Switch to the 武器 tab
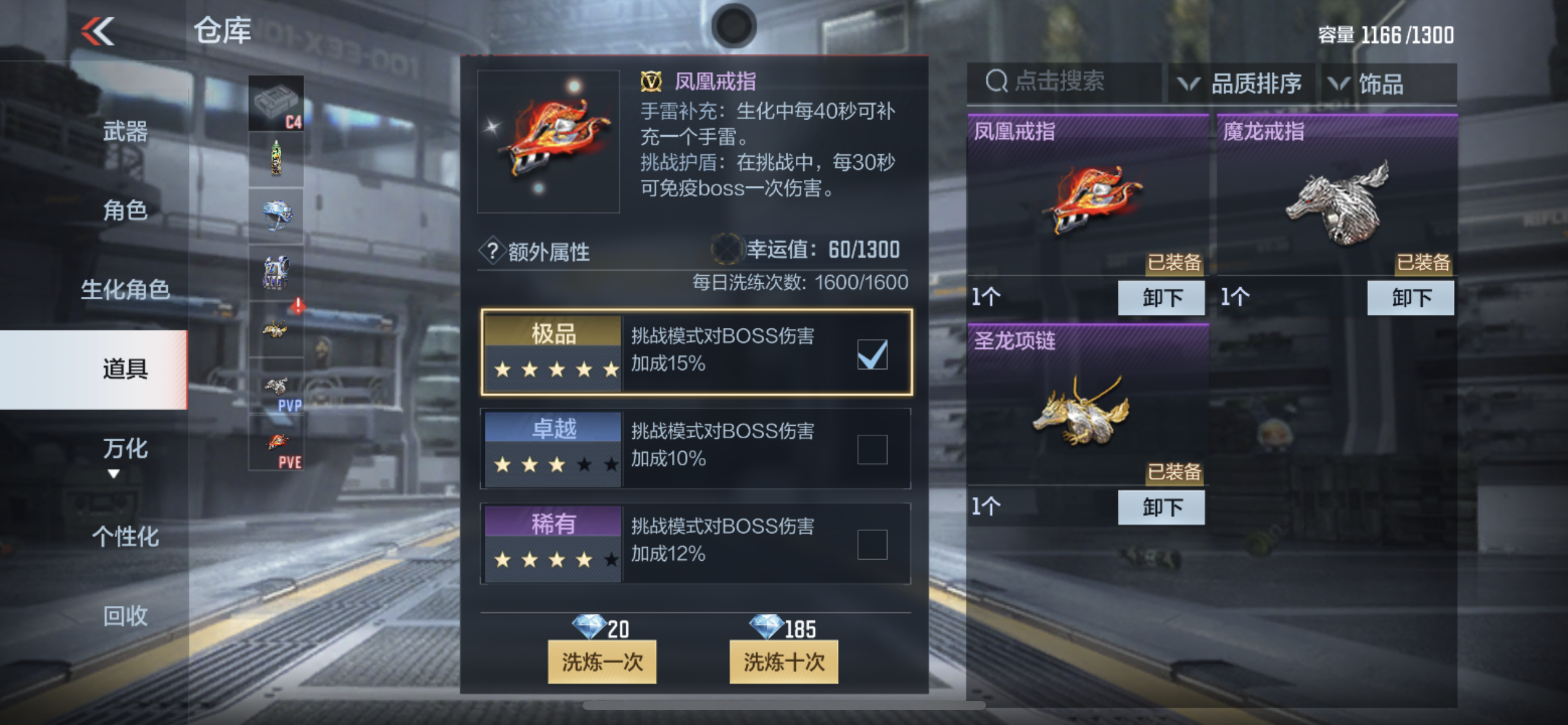Screen dimensions: 1568x725 125,131
